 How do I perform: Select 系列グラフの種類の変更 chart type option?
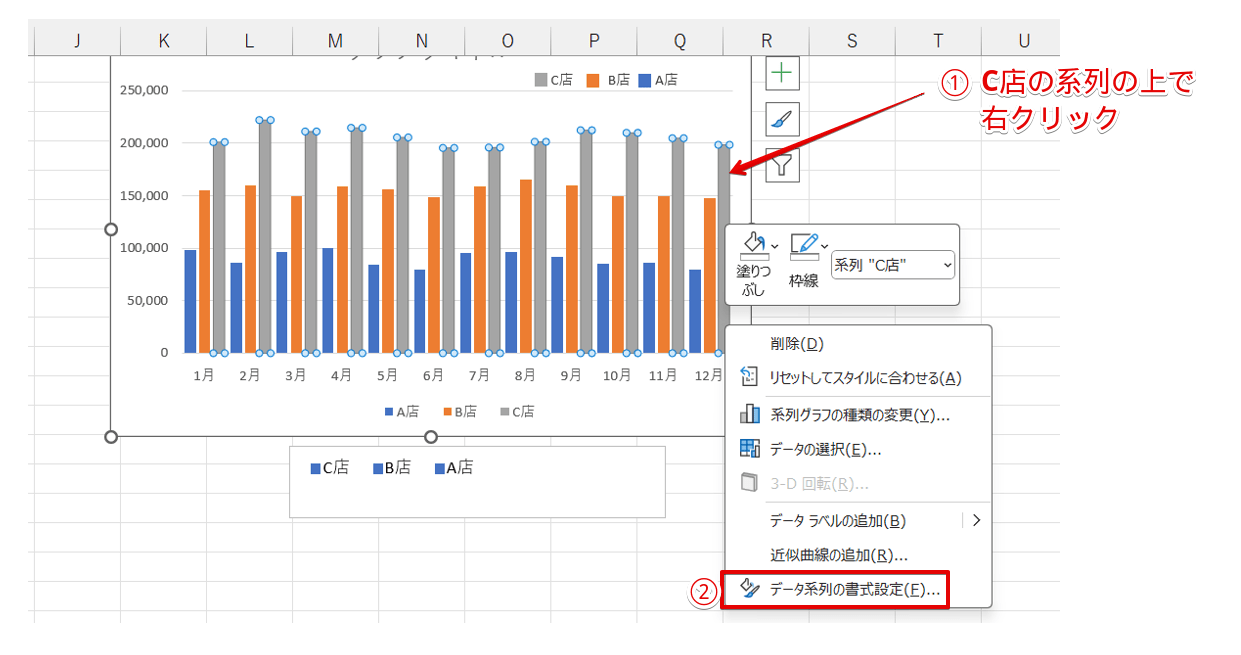[x=859, y=415]
